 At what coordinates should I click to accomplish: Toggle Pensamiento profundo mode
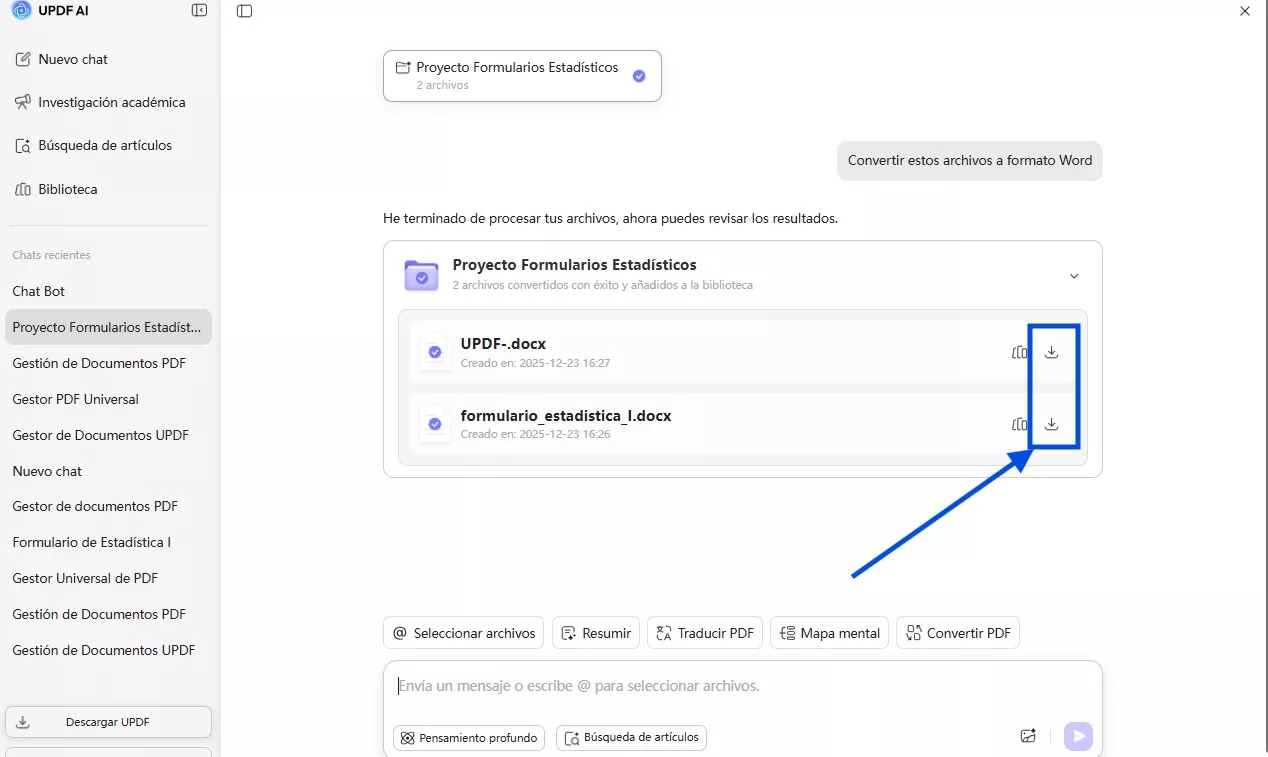469,738
